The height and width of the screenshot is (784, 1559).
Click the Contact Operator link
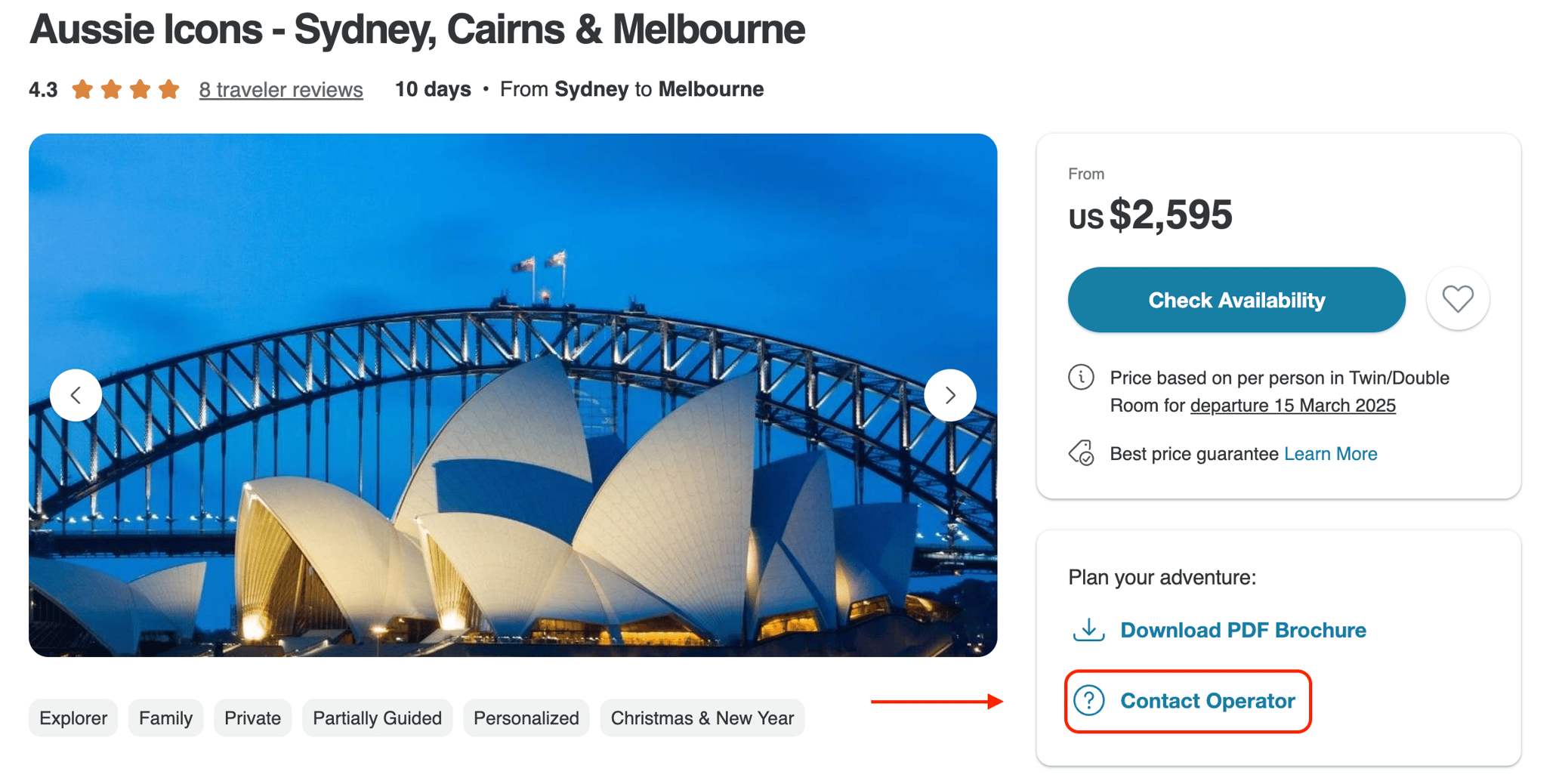[x=1207, y=701]
